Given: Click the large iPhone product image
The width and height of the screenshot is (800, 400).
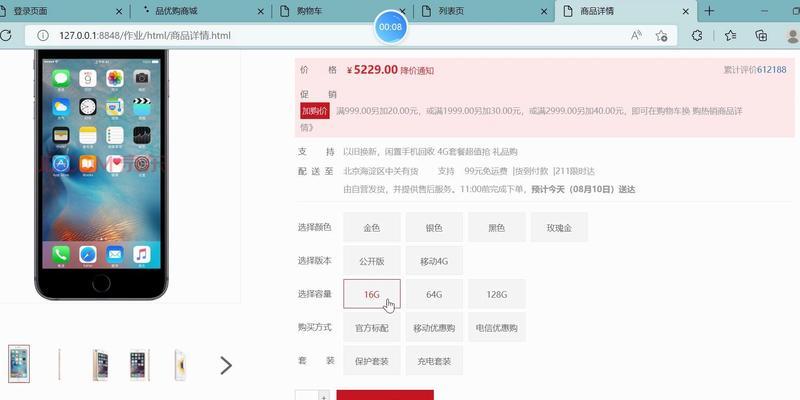Looking at the screenshot, I should (x=101, y=173).
